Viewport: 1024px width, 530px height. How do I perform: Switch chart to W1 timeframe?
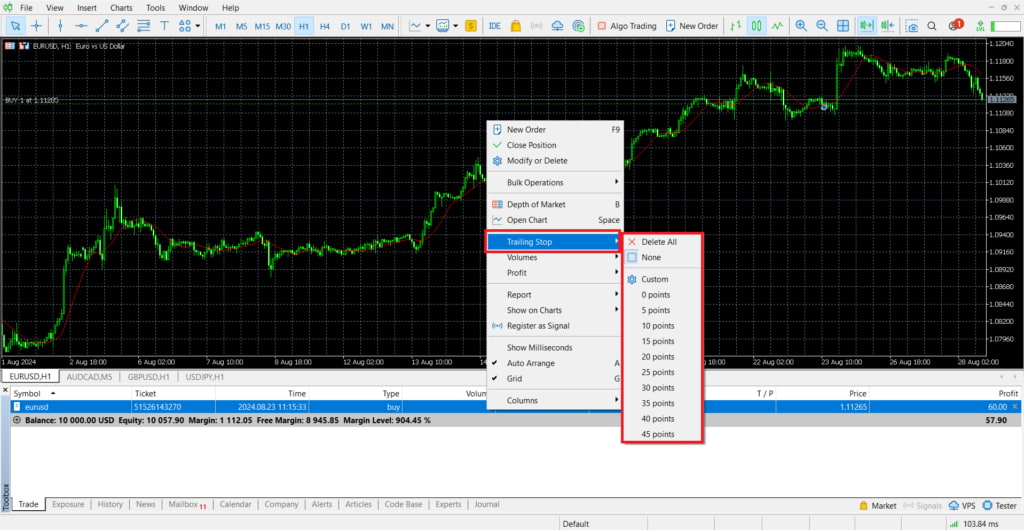pyautogui.click(x=366, y=26)
